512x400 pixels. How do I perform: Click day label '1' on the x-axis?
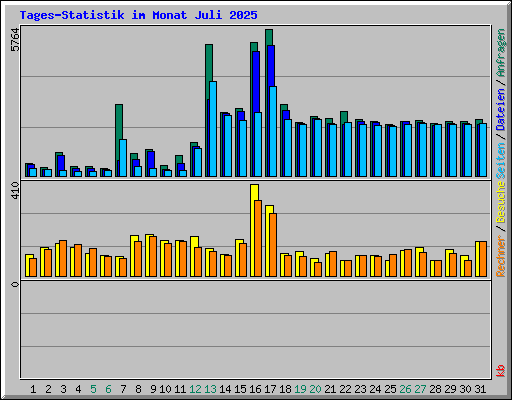33,389
